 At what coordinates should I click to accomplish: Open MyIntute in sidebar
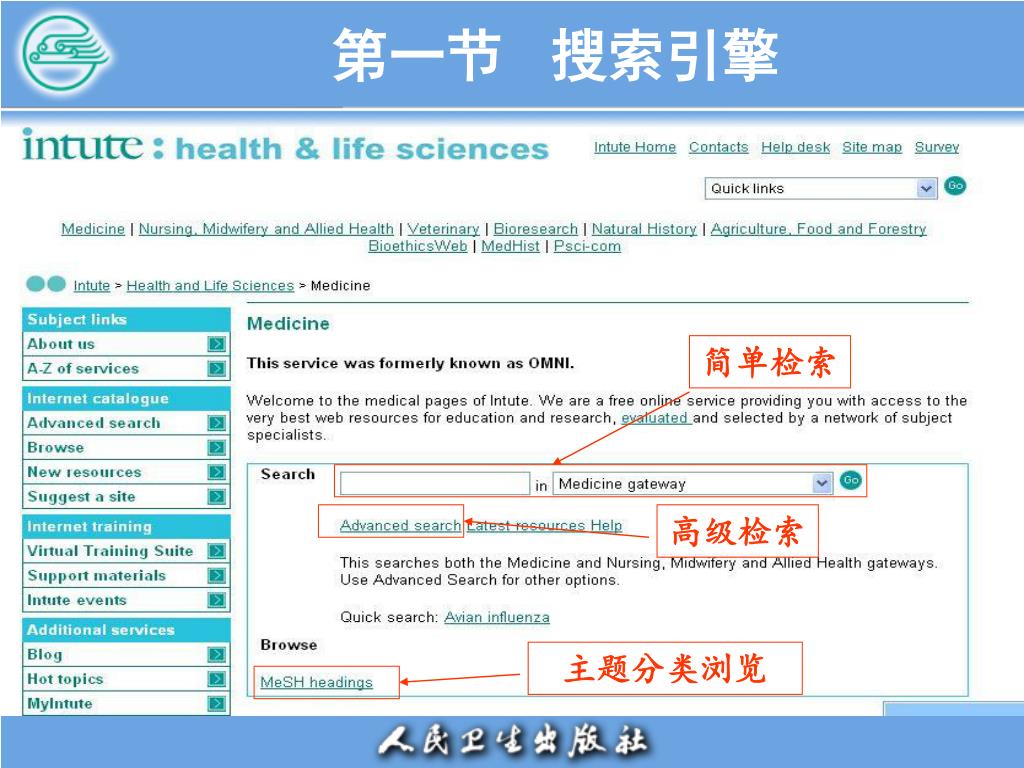[x=126, y=704]
